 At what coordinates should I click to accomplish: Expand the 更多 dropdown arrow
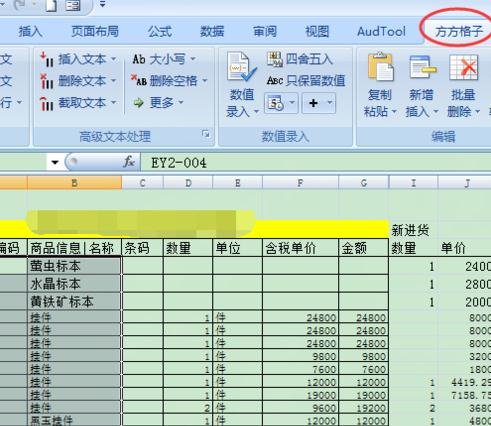tap(181, 102)
